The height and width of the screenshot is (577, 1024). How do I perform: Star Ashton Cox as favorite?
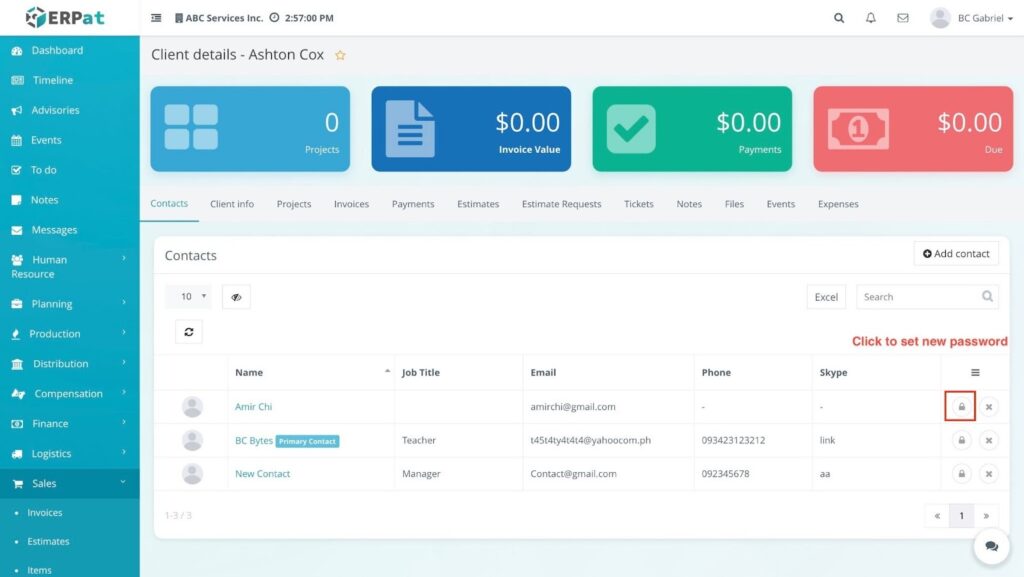coord(340,56)
